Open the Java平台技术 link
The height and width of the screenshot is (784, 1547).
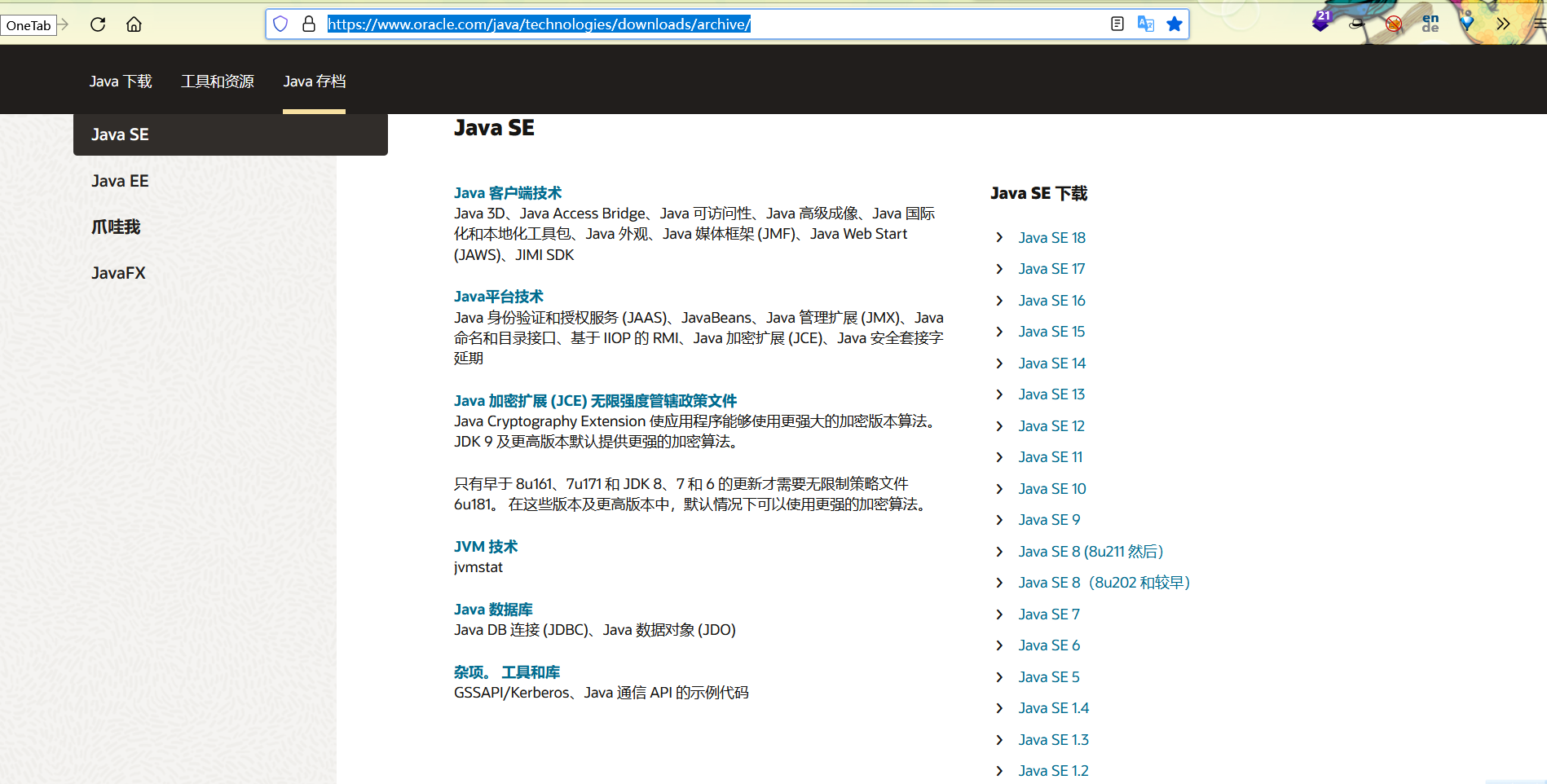point(499,297)
